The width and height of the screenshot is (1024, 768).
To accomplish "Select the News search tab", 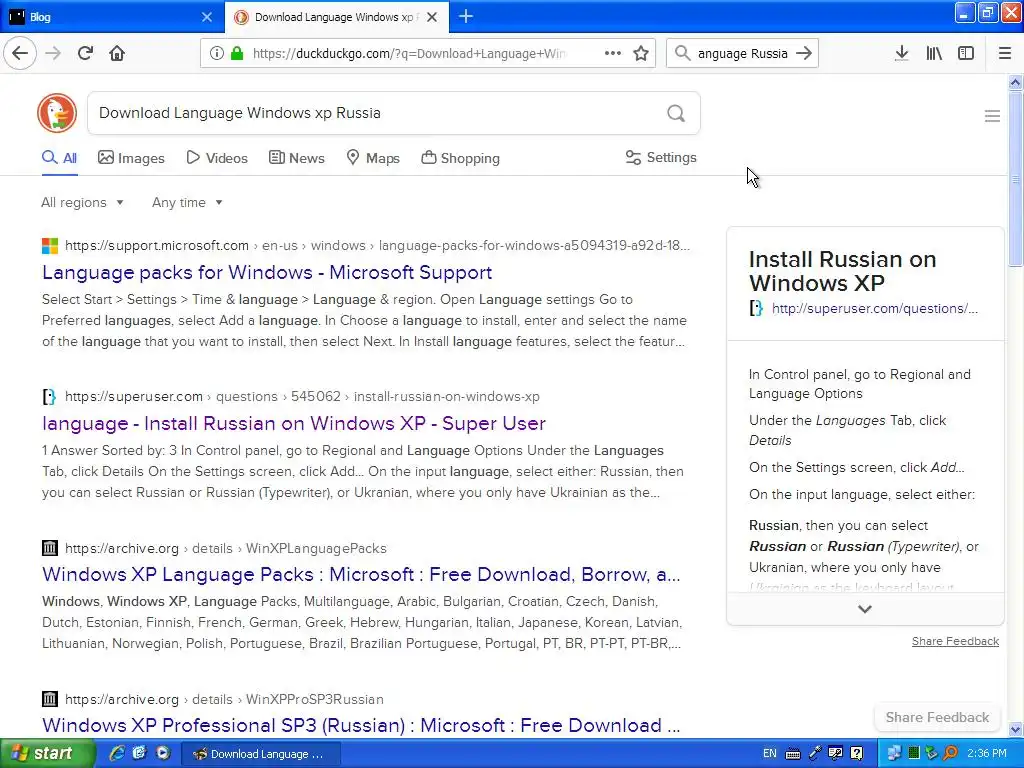I will [x=296, y=158].
